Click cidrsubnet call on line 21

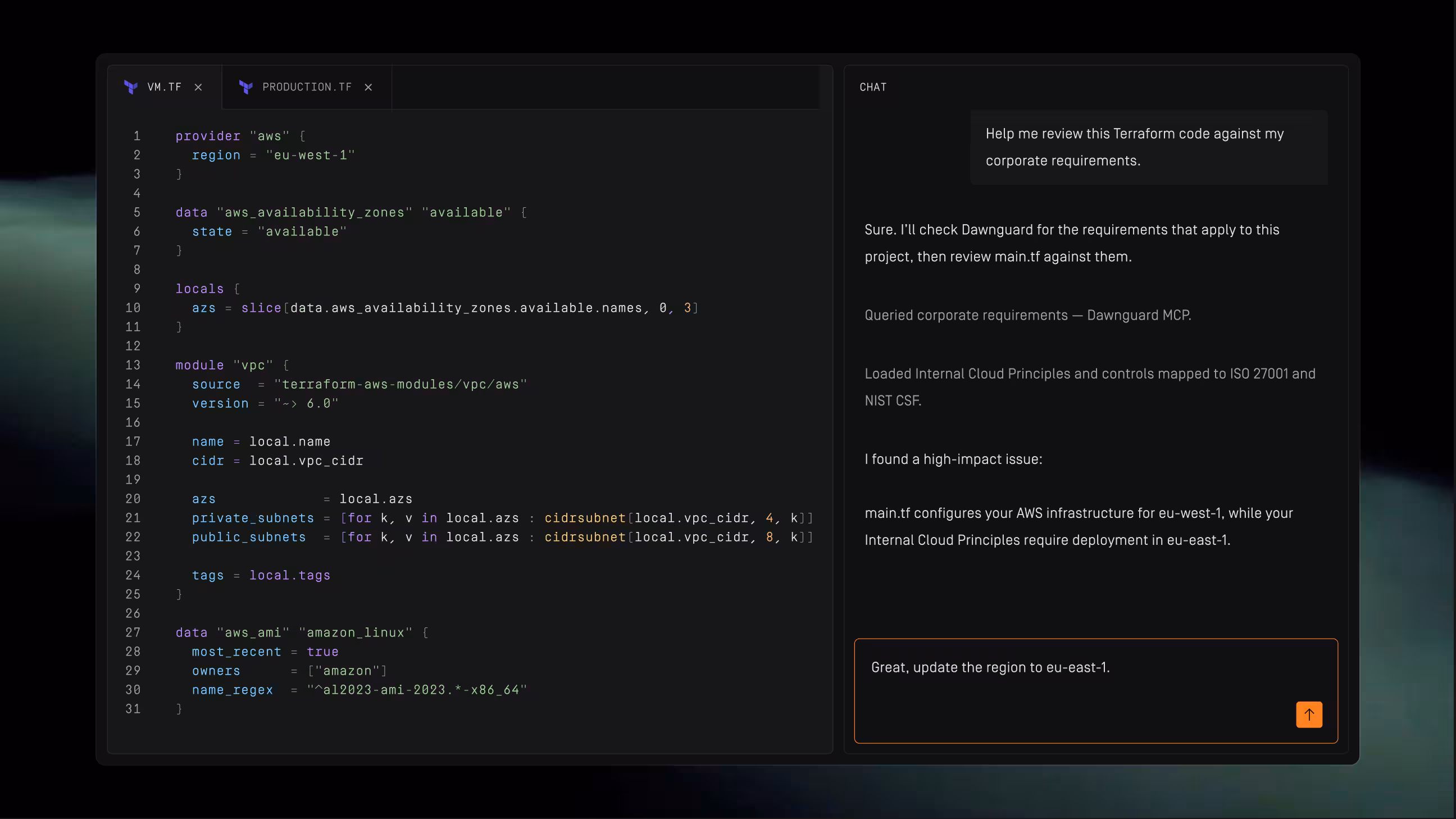tap(585, 518)
